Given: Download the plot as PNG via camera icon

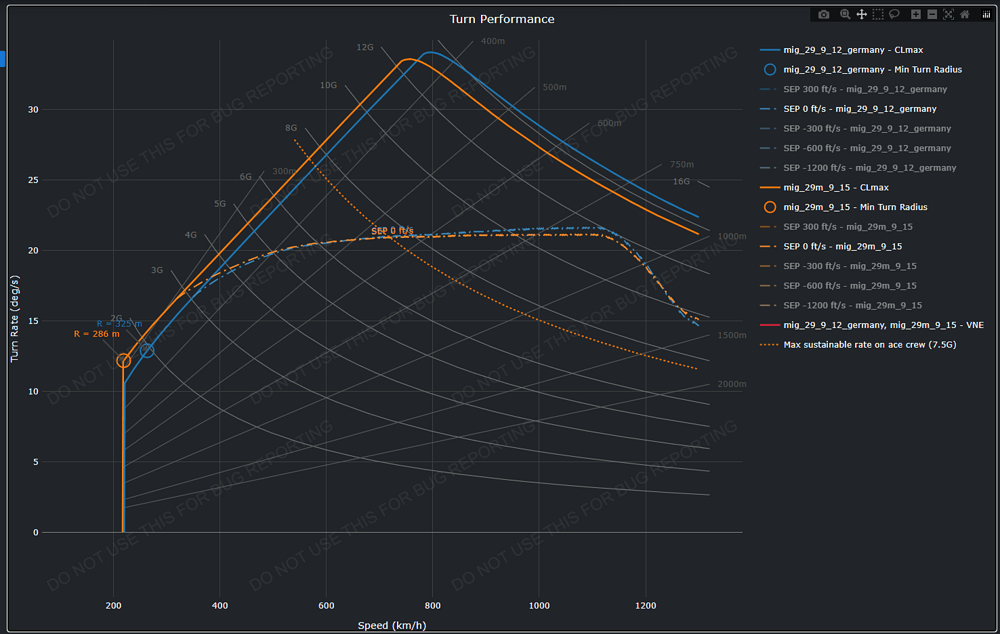Looking at the screenshot, I should click(824, 15).
